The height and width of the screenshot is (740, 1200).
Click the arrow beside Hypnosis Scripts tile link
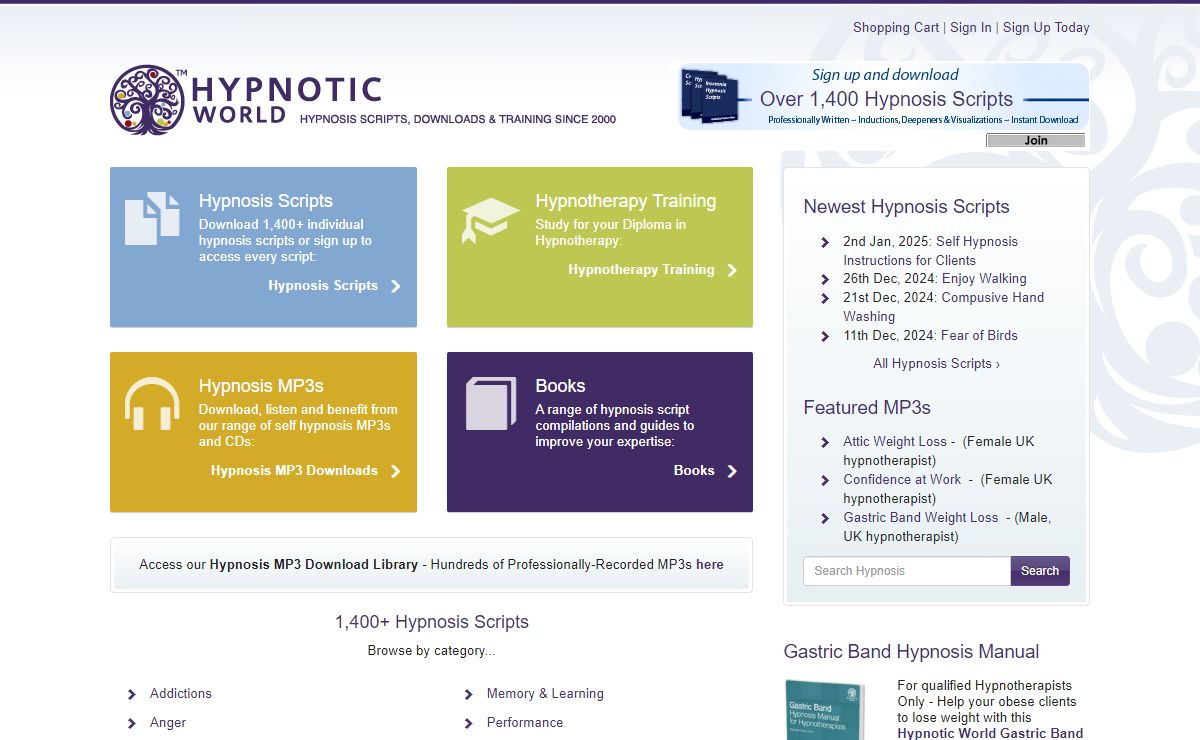(x=396, y=286)
